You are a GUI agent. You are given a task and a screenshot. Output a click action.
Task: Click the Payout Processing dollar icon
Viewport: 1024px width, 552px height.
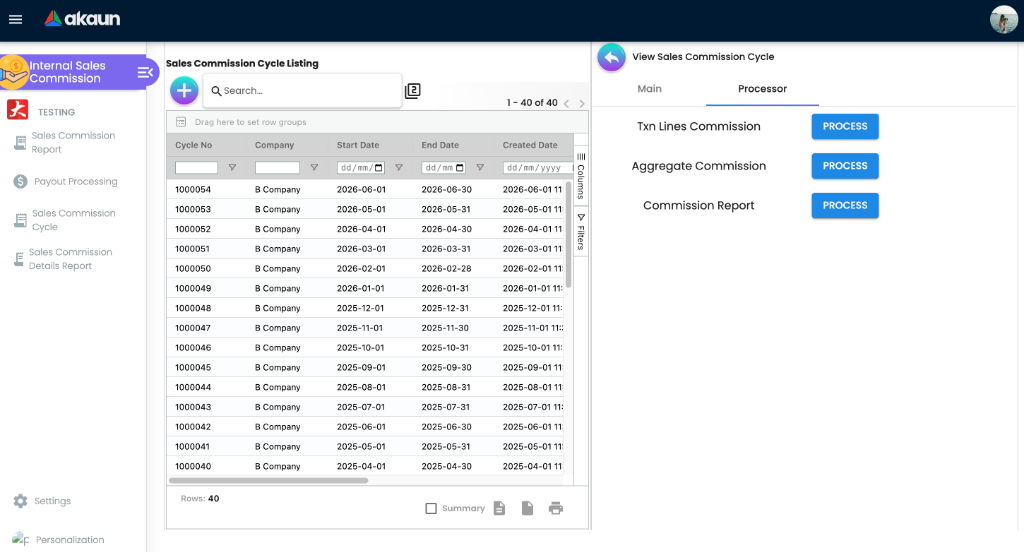tap(20, 182)
